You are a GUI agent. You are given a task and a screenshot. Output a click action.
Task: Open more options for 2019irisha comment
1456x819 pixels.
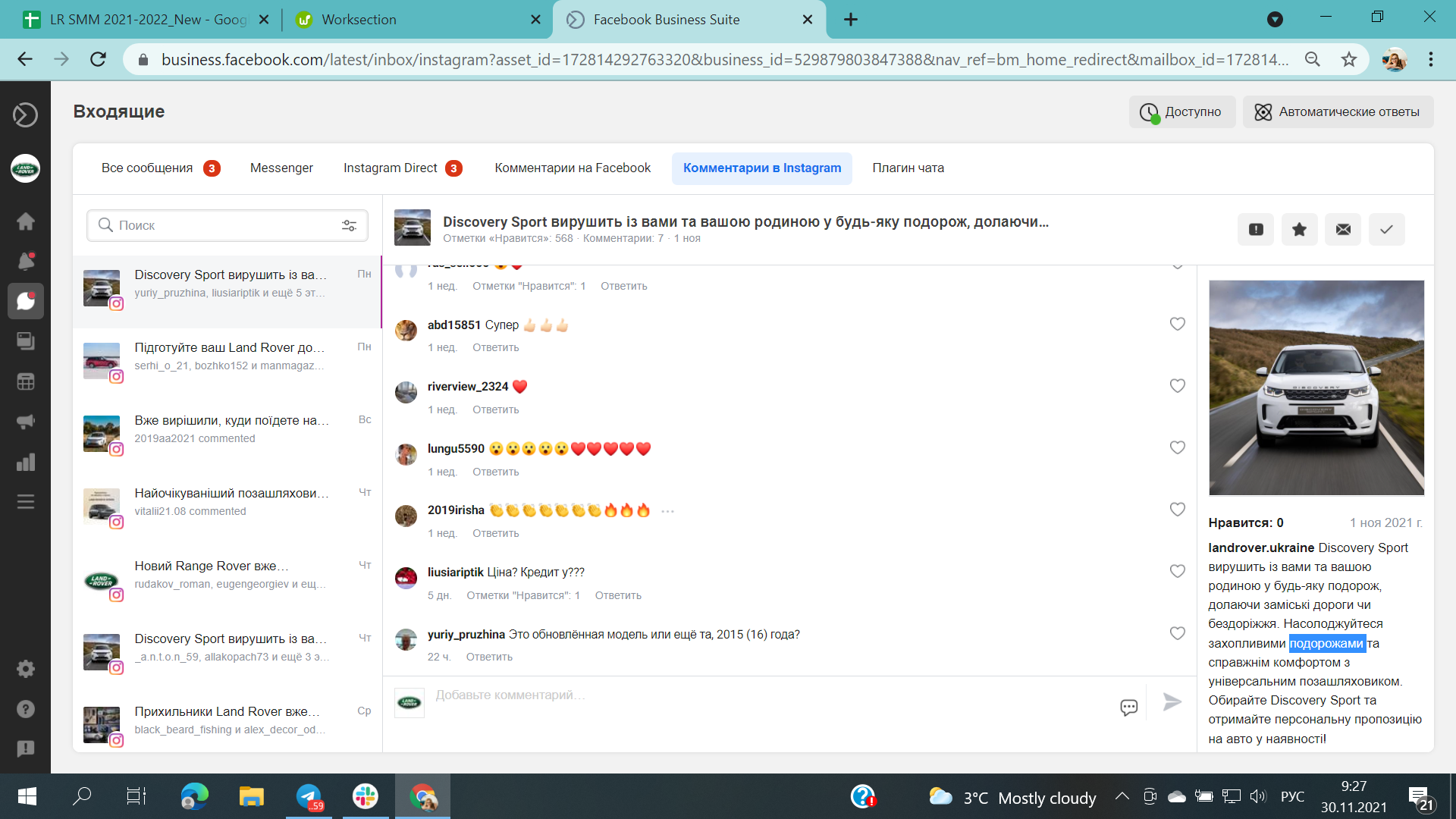[x=667, y=511]
